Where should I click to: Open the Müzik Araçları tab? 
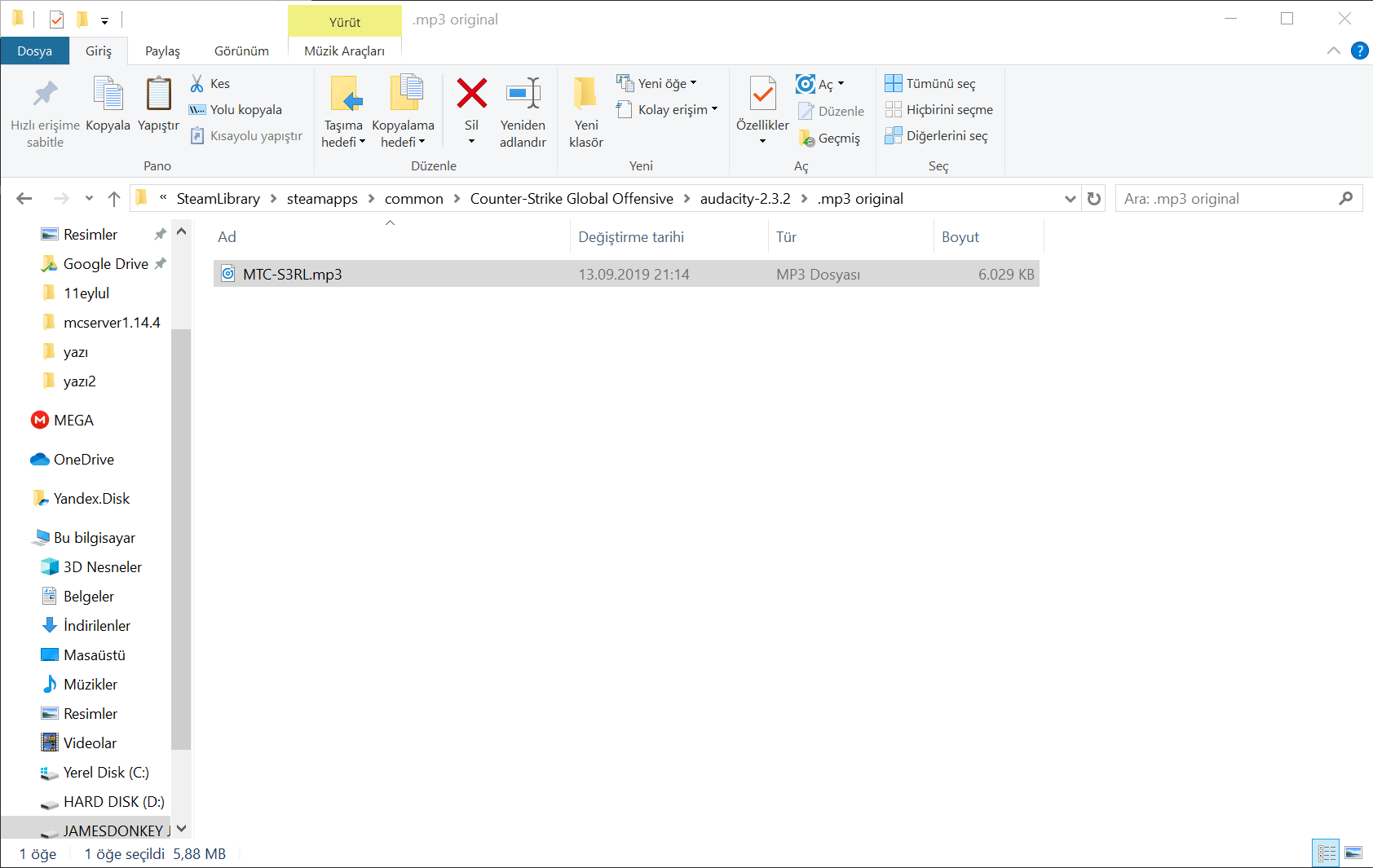345,51
